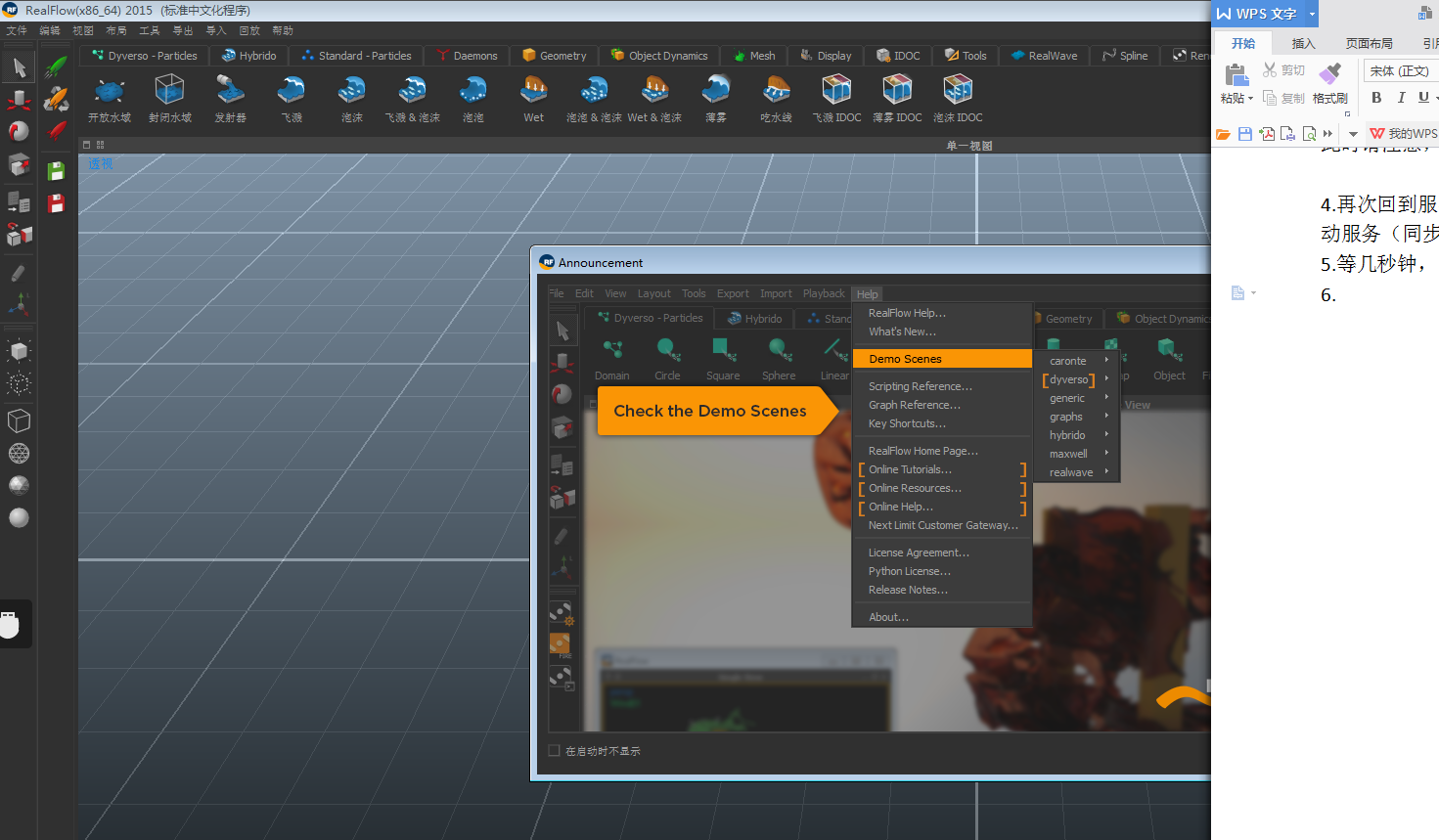The height and width of the screenshot is (840, 1439).
Task: Open the 工具 menu in RealFlow
Action: [150, 31]
